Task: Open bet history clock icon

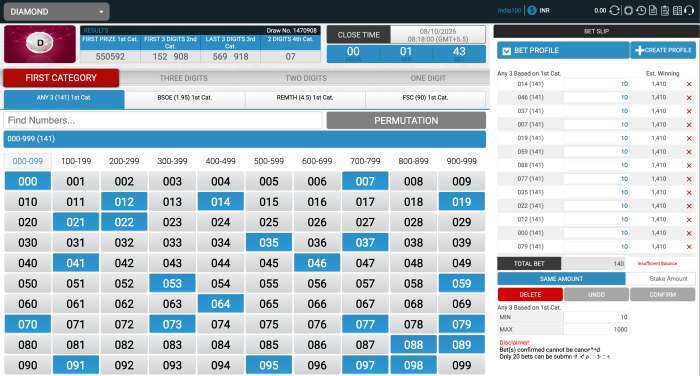Action: [x=641, y=10]
